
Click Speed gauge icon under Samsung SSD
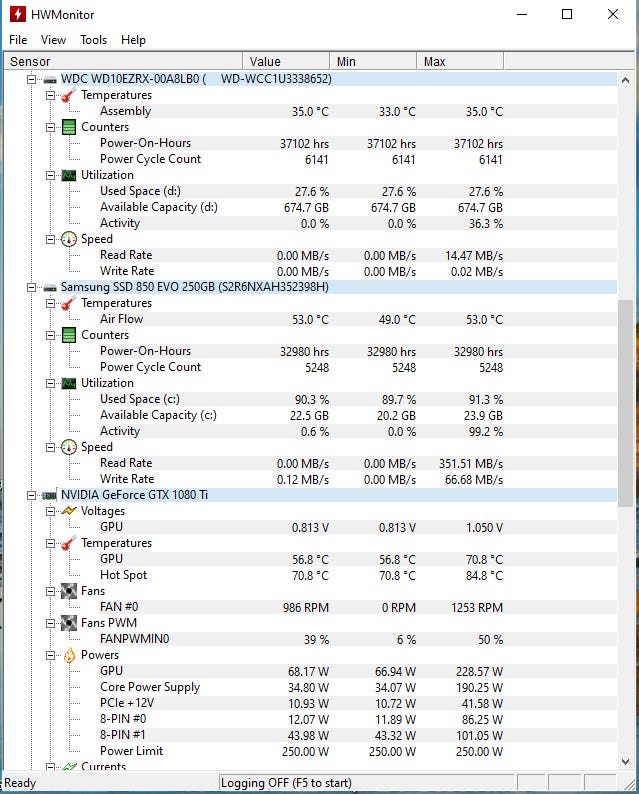click(x=68, y=447)
